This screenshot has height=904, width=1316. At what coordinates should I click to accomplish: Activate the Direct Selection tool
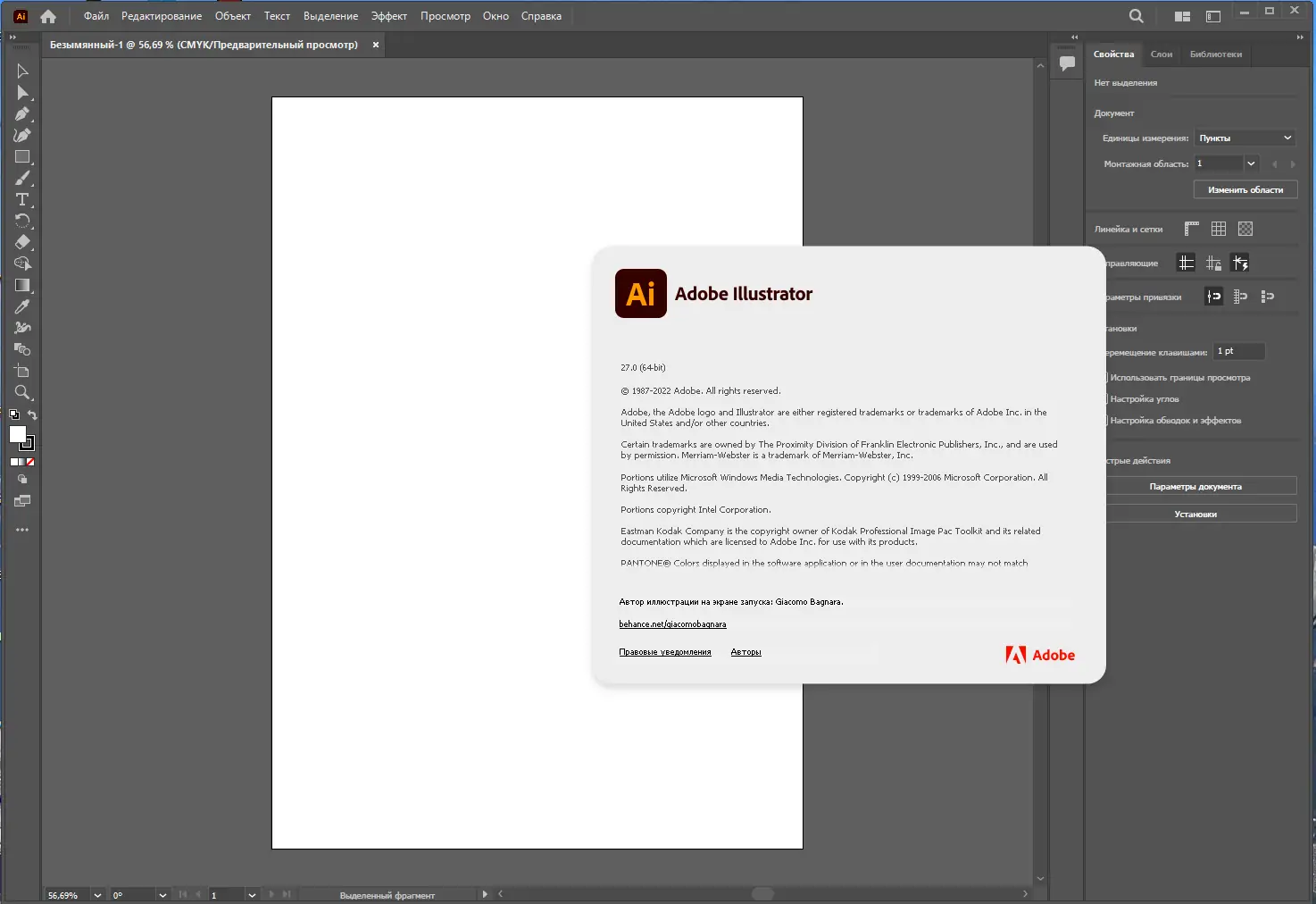click(22, 92)
